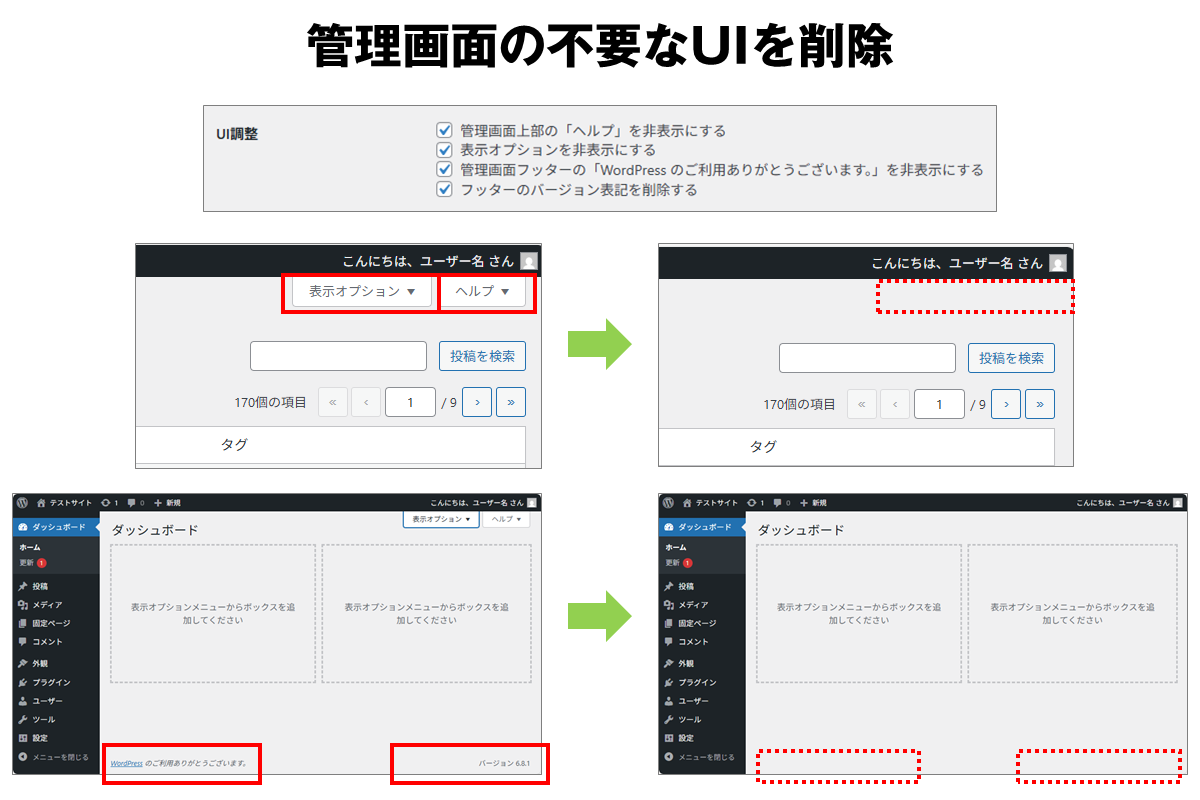Select ダッシュボード menu in the left dashboard sidebar
The image size is (1200, 800).
point(56,526)
